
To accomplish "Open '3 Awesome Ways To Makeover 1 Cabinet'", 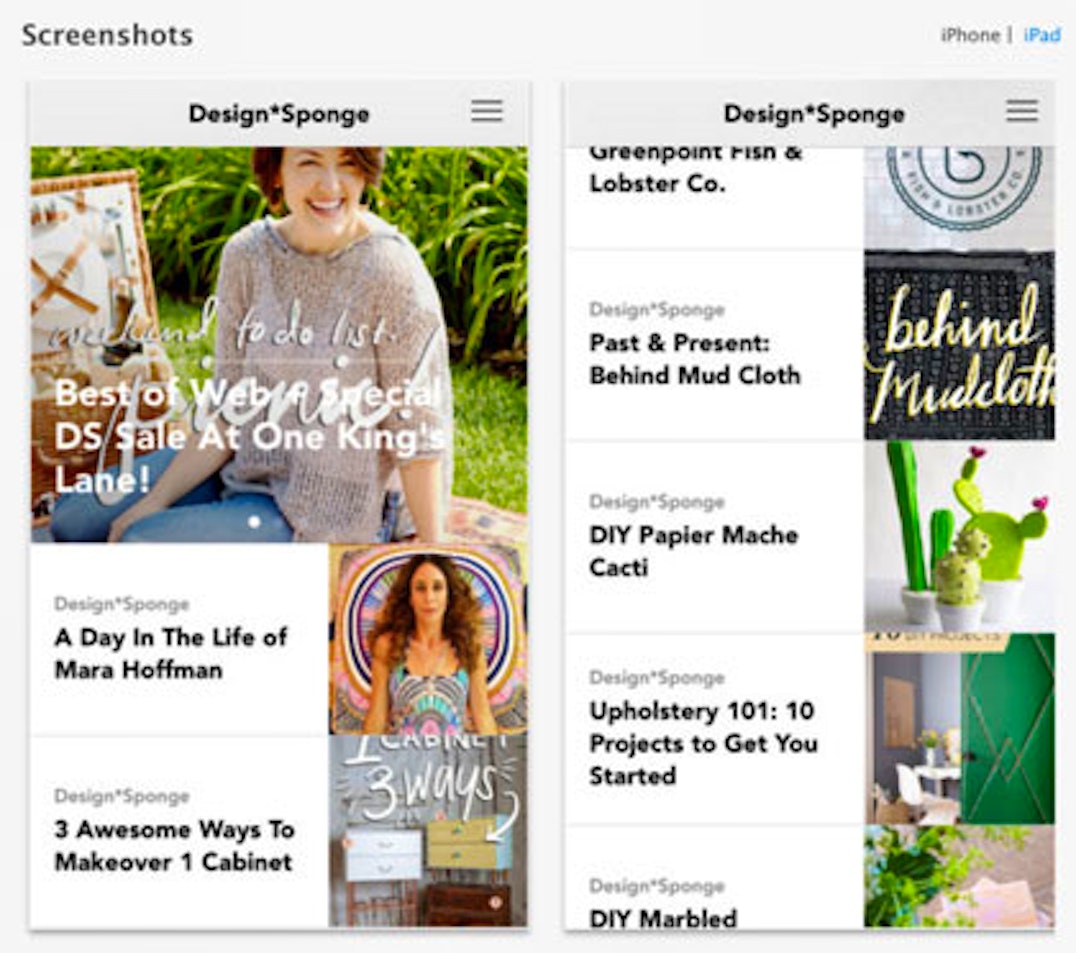I will click(x=174, y=845).
